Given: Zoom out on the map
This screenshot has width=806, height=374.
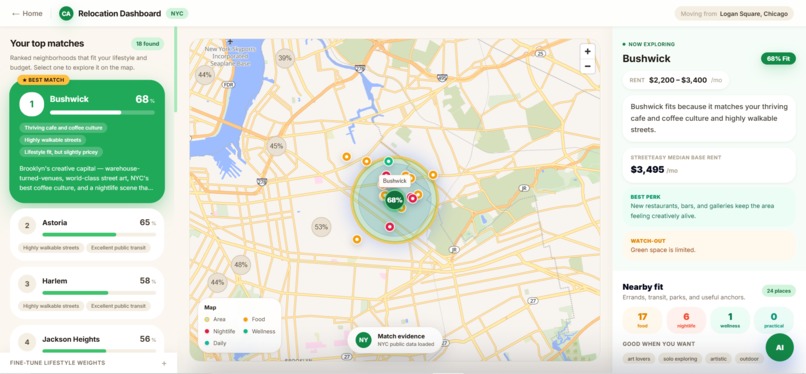Looking at the screenshot, I should pos(588,66).
